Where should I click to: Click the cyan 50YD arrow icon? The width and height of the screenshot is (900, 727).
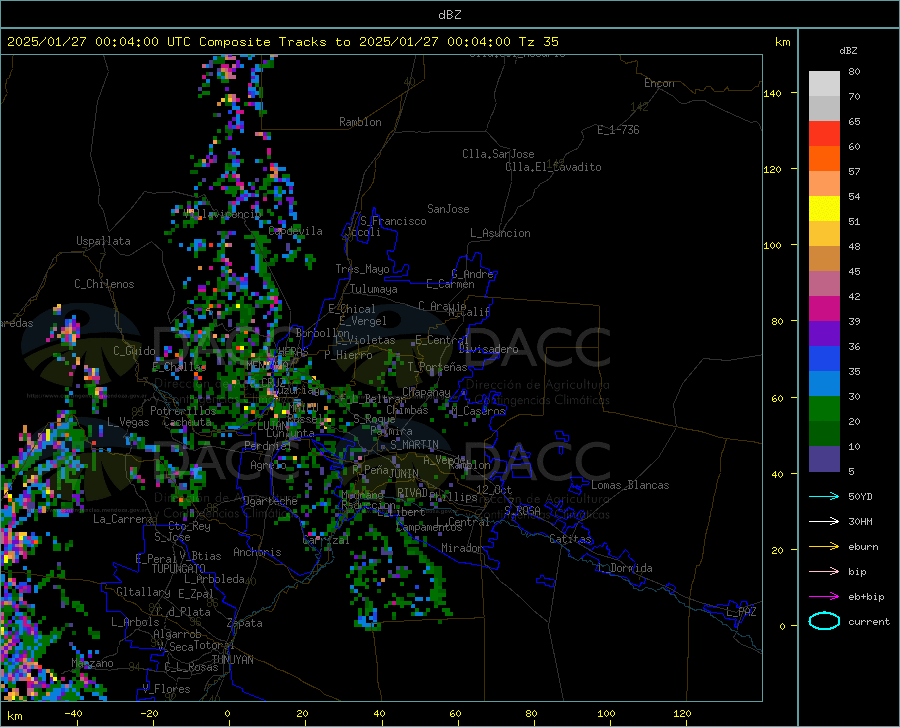pyautogui.click(x=824, y=496)
